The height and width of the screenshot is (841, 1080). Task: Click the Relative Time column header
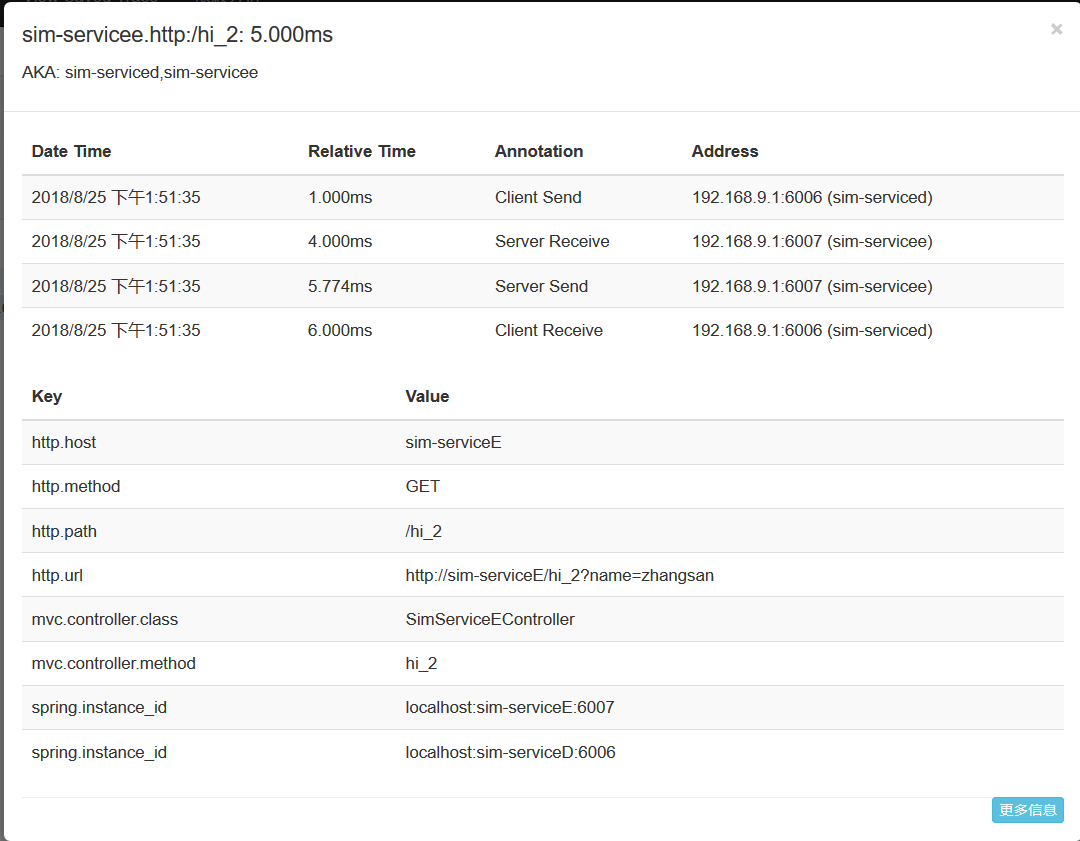[x=361, y=152]
